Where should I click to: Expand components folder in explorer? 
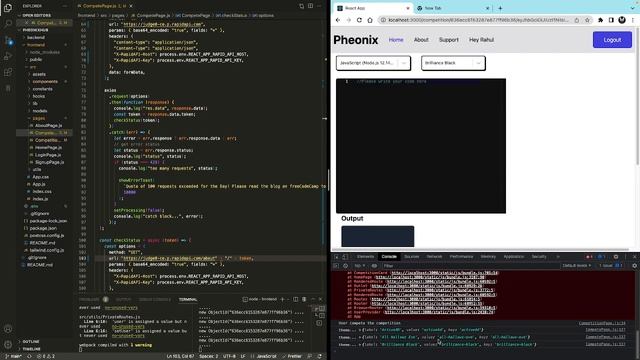45,82
